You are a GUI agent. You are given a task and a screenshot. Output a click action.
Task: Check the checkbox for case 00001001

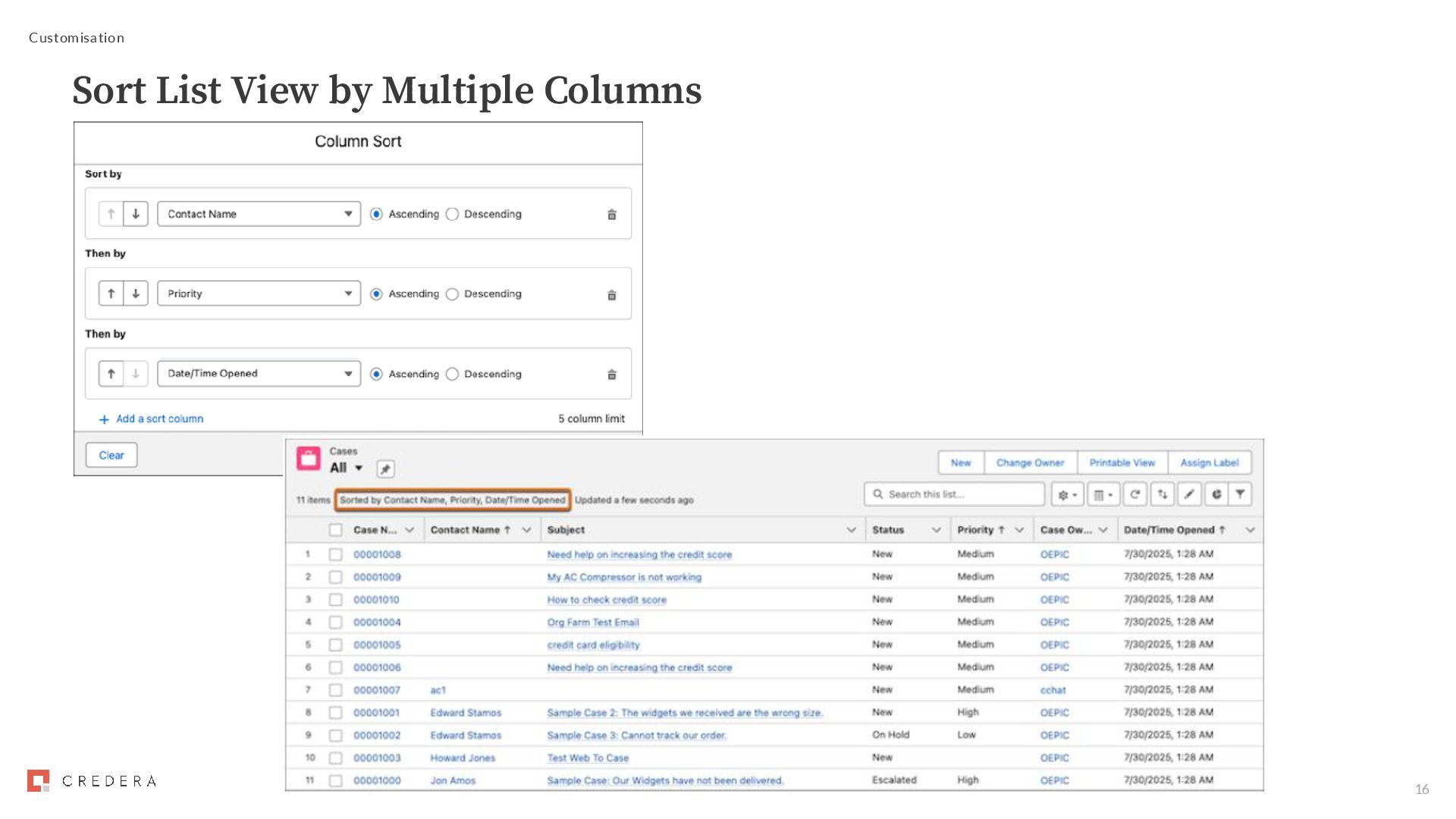tap(335, 713)
